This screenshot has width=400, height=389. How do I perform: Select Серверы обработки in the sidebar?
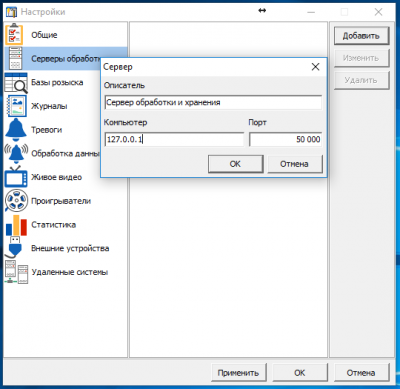pos(52,58)
